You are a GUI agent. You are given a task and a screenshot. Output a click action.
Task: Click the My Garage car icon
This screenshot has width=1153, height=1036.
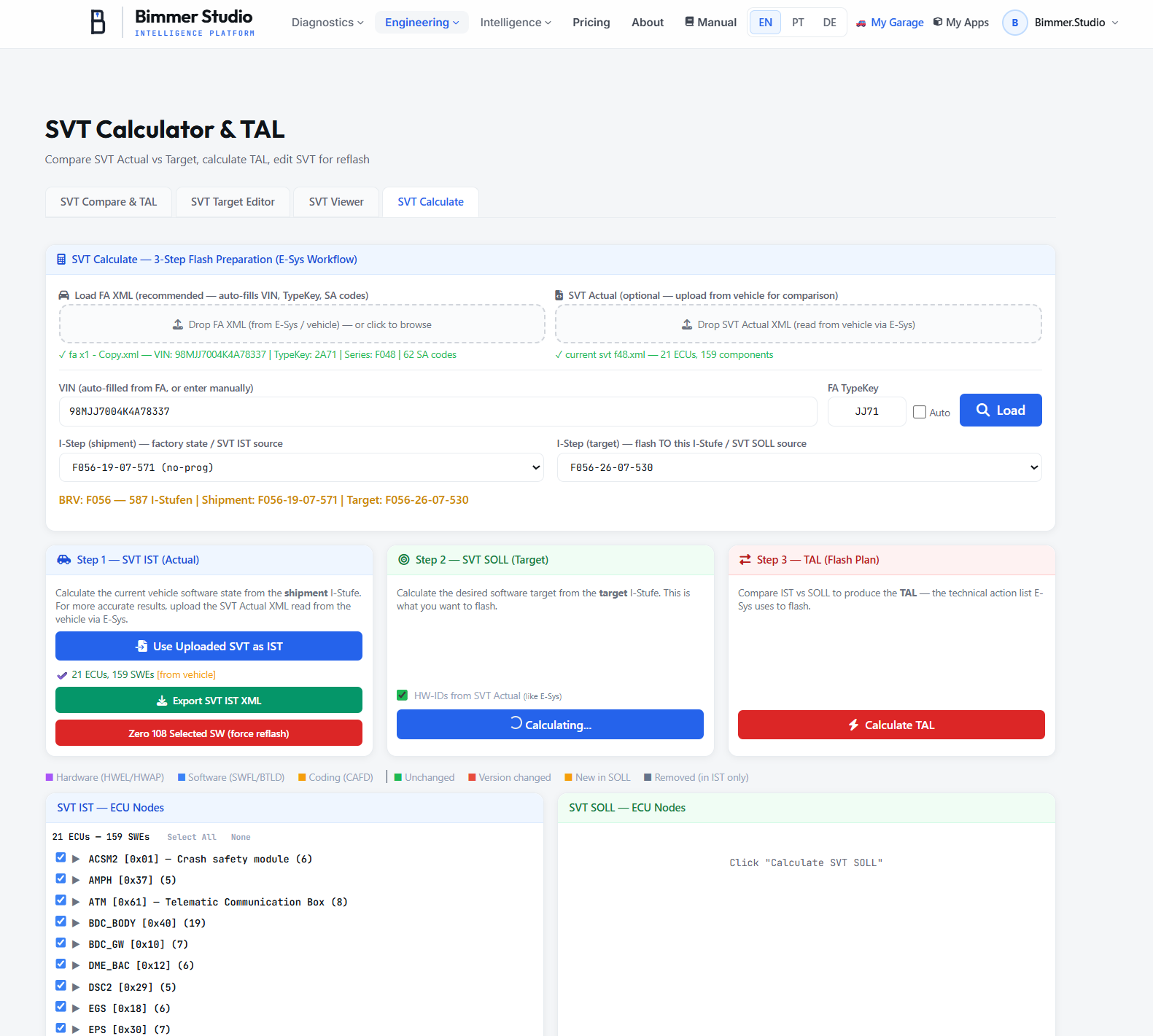pos(861,23)
